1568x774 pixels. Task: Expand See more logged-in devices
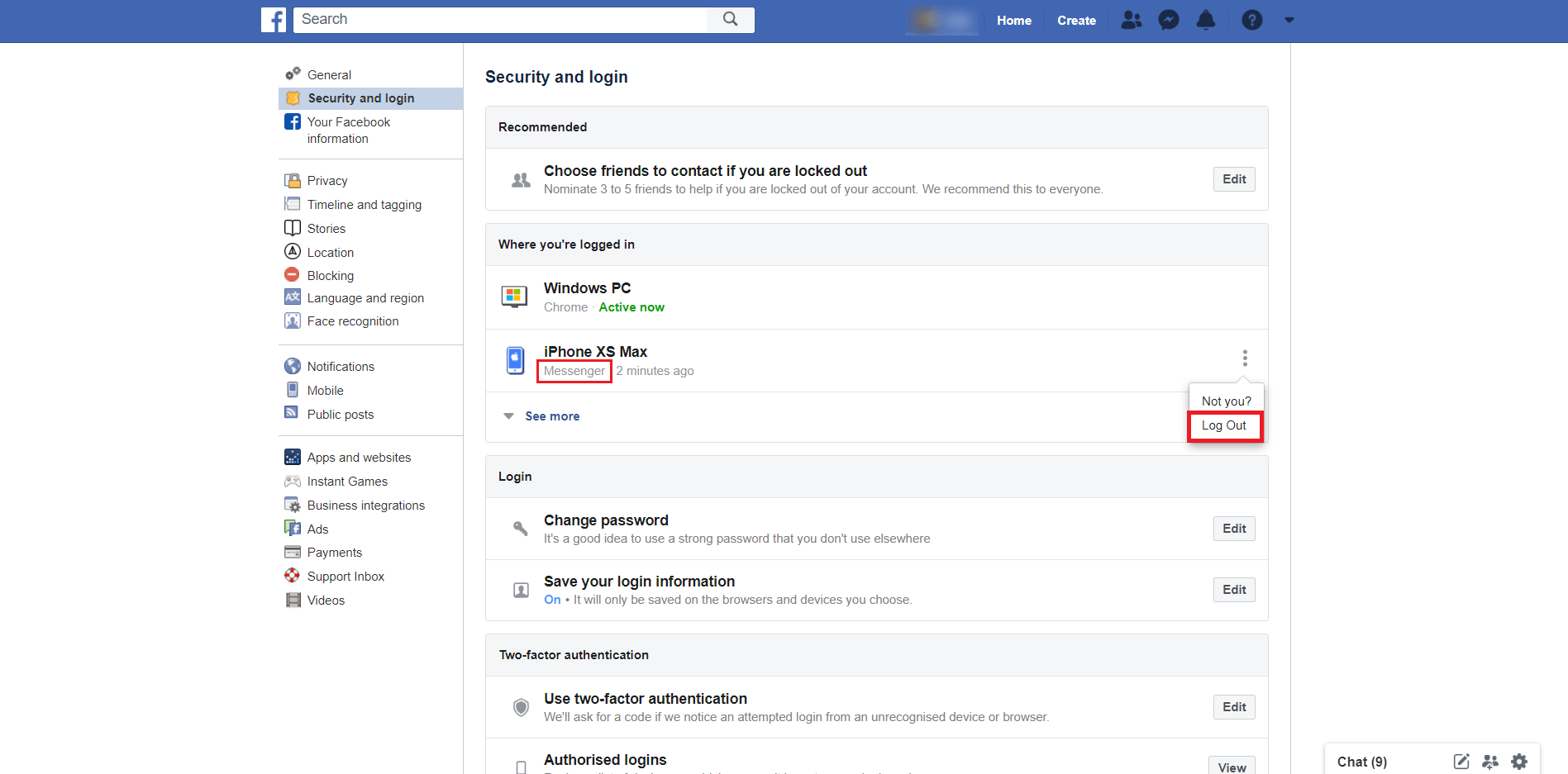551,416
